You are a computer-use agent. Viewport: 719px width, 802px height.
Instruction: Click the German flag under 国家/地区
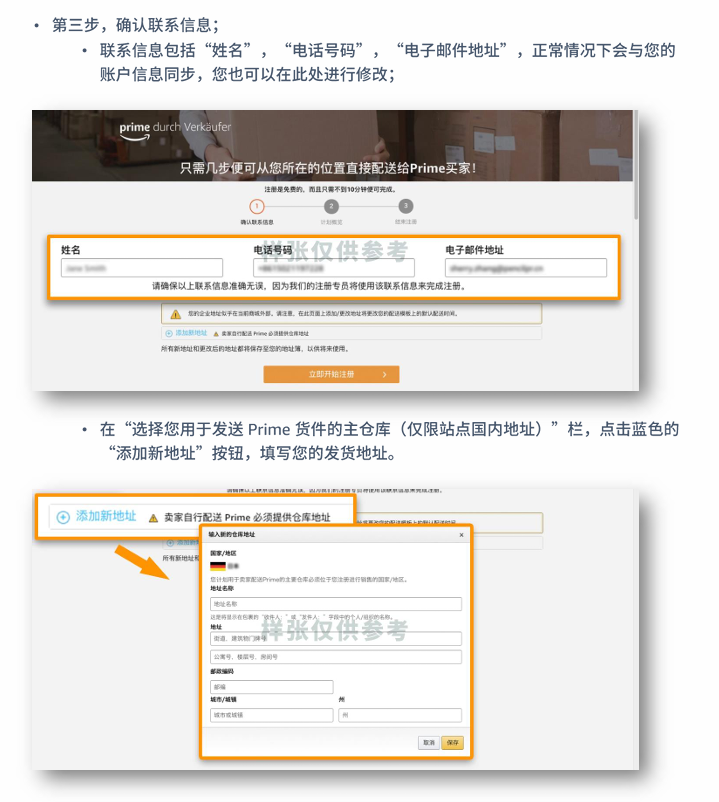[x=218, y=566]
